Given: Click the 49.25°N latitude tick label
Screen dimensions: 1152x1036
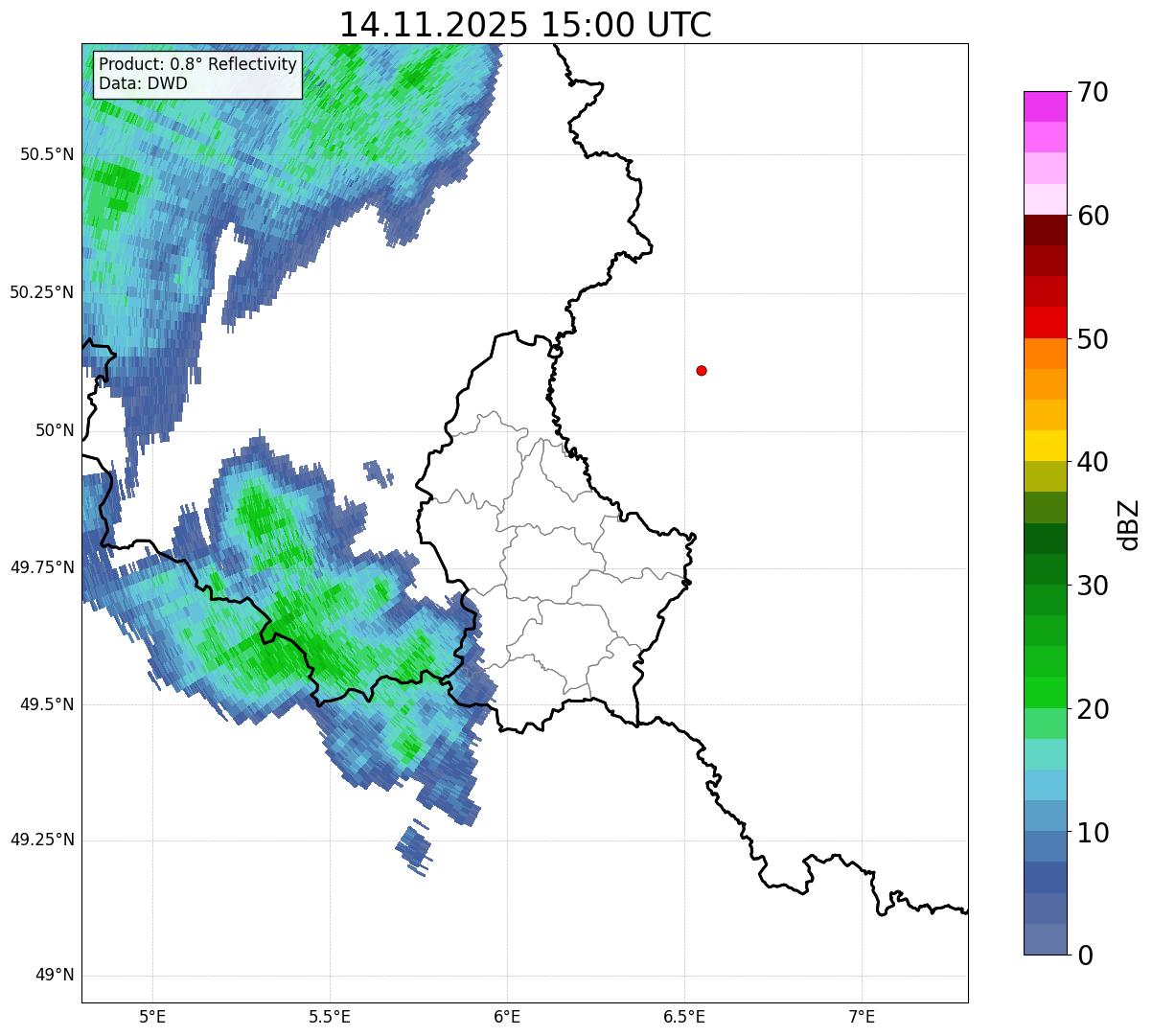Looking at the screenshot, I should coord(42,840).
